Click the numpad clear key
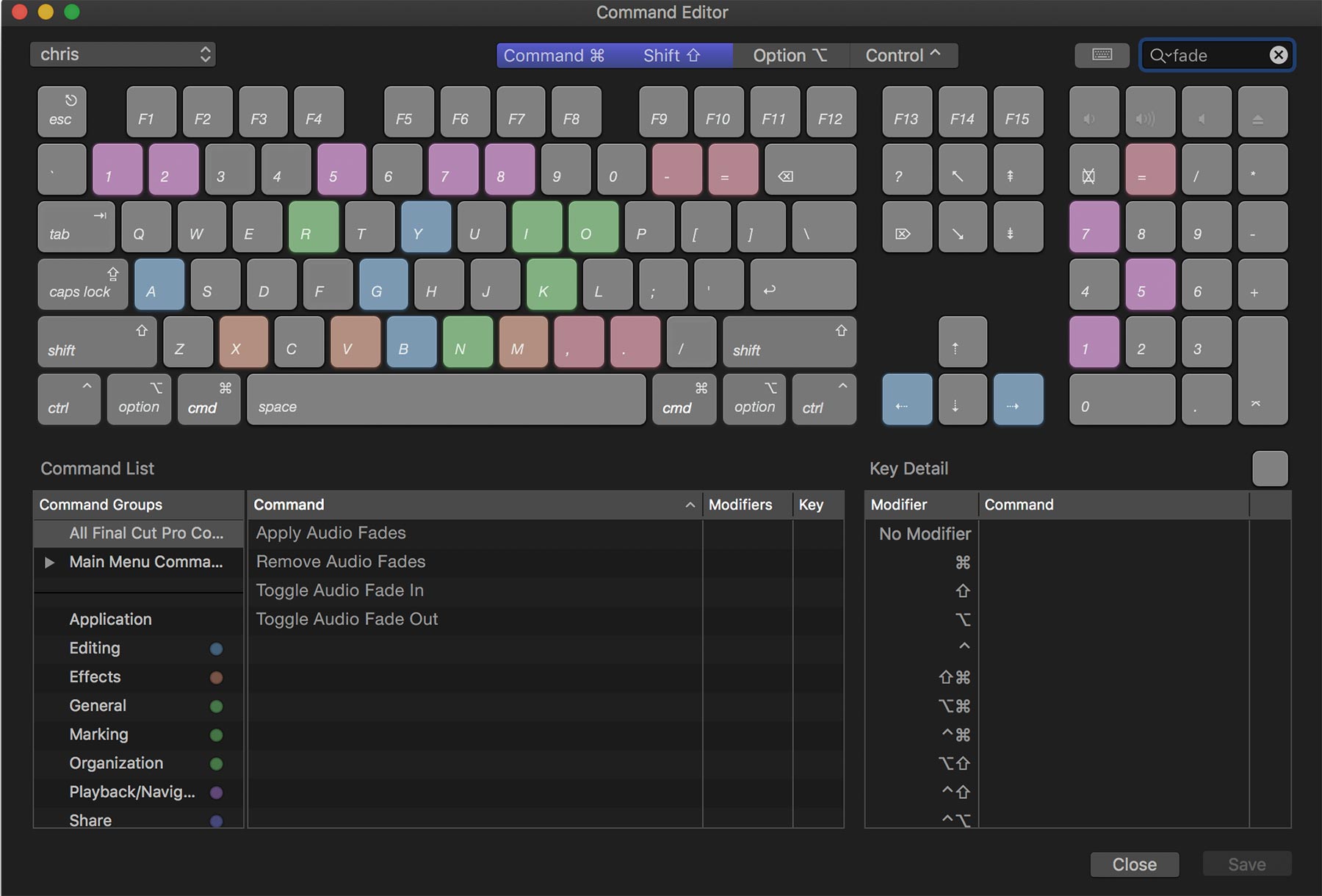Viewport: 1322px width, 896px height. click(x=1094, y=170)
